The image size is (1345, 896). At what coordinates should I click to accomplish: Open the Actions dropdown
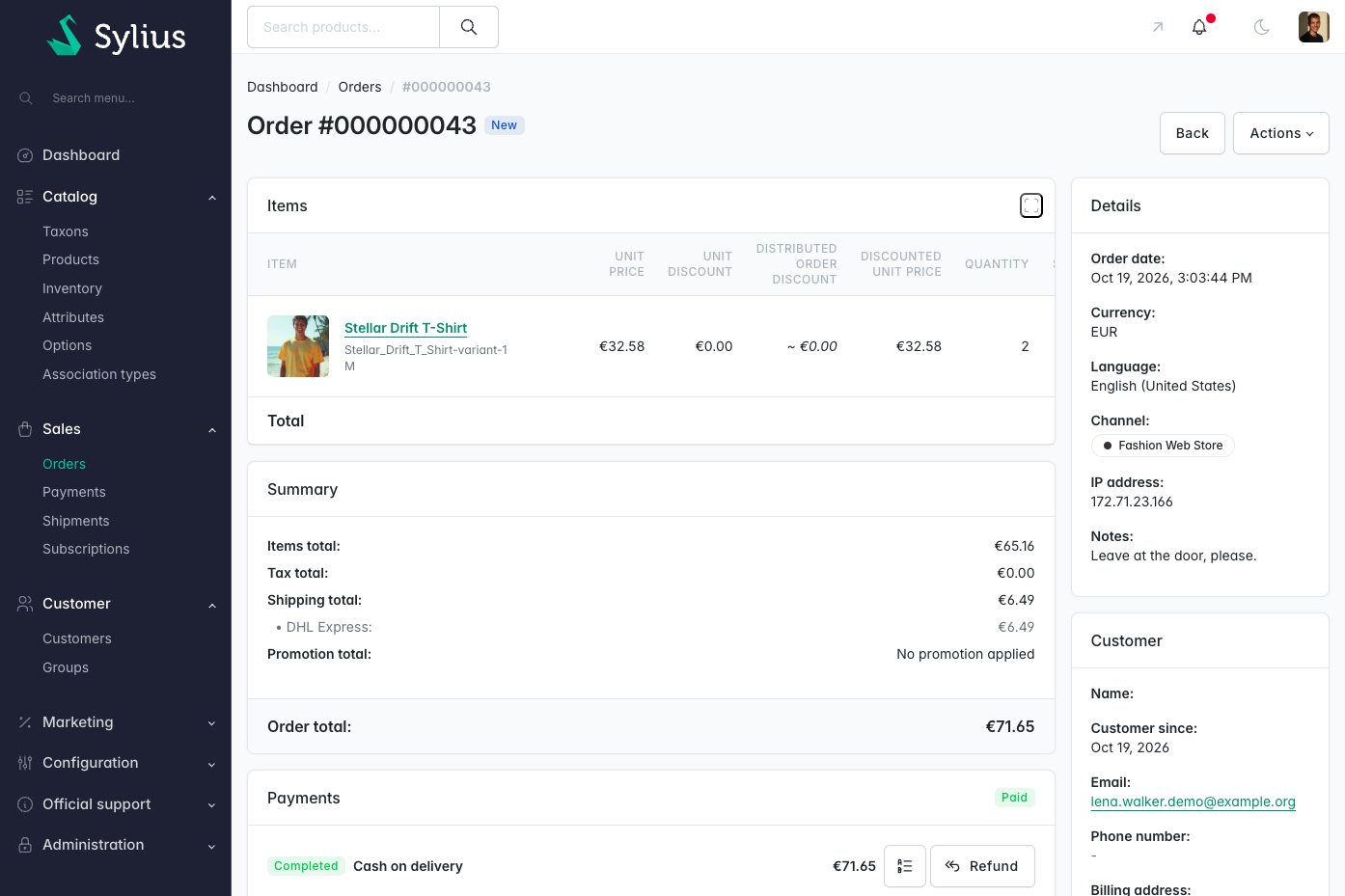[1281, 133]
